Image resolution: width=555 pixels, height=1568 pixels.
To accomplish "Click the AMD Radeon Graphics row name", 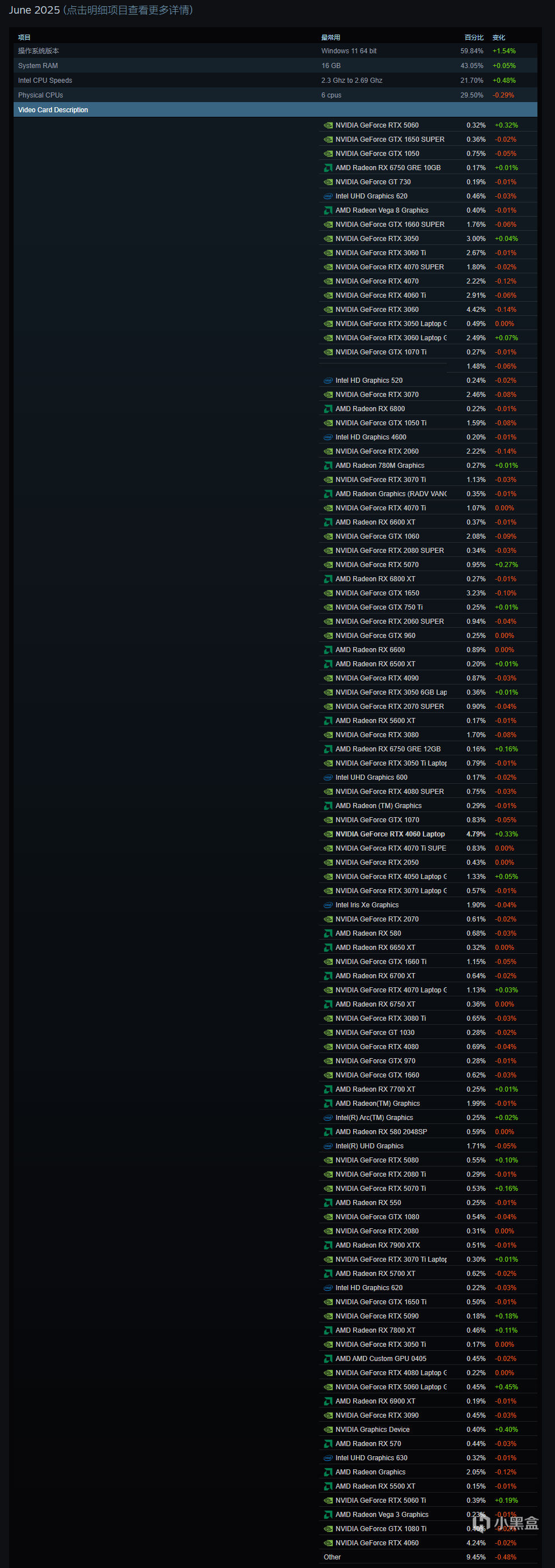I will click(370, 1472).
